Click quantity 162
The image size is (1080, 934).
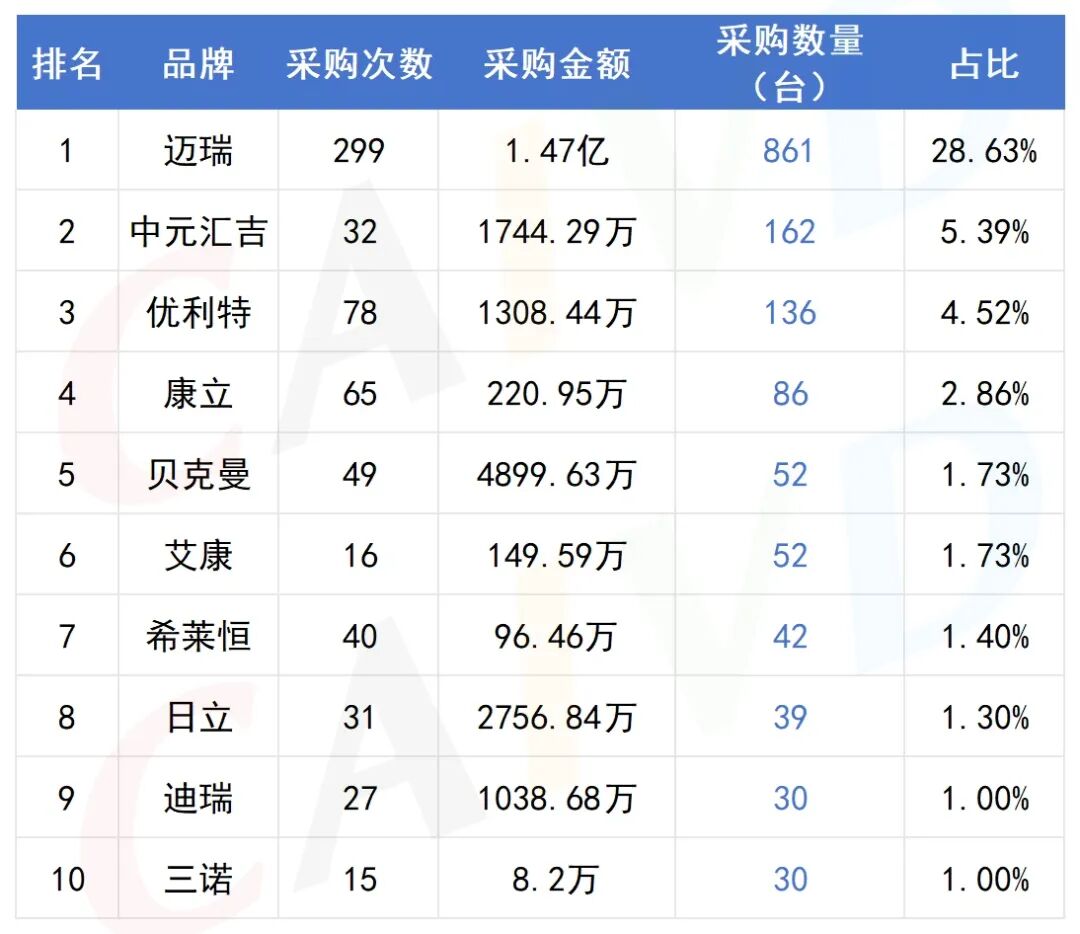[789, 231]
